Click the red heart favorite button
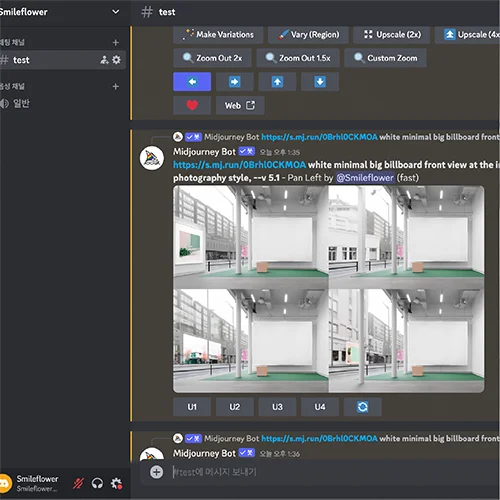Image resolution: width=500 pixels, height=500 pixels. click(192, 106)
